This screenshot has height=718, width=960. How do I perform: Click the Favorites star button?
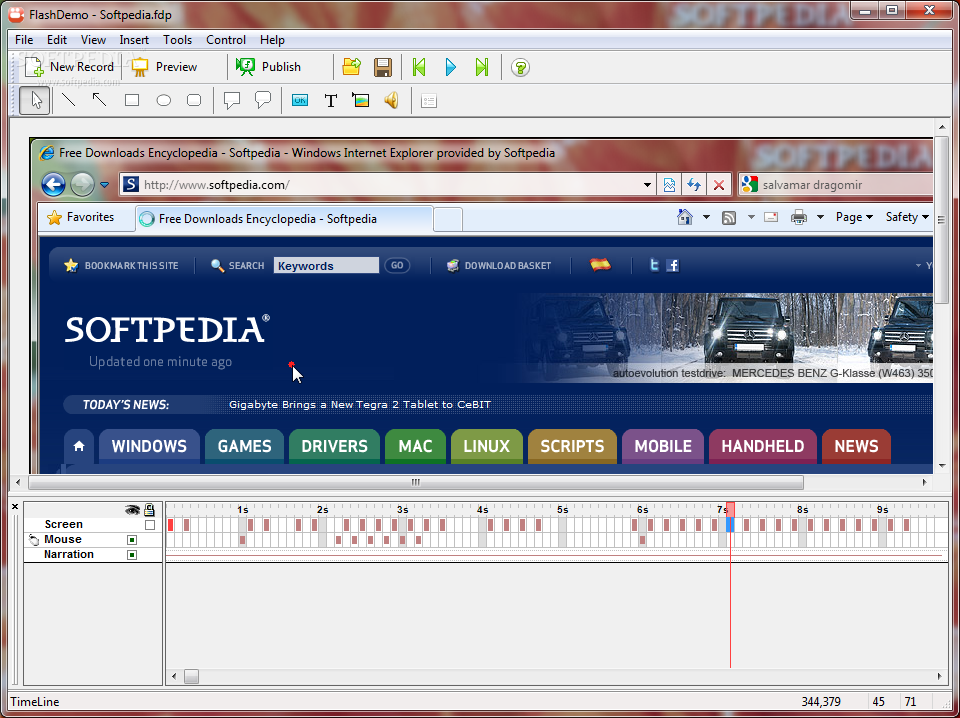(81, 217)
